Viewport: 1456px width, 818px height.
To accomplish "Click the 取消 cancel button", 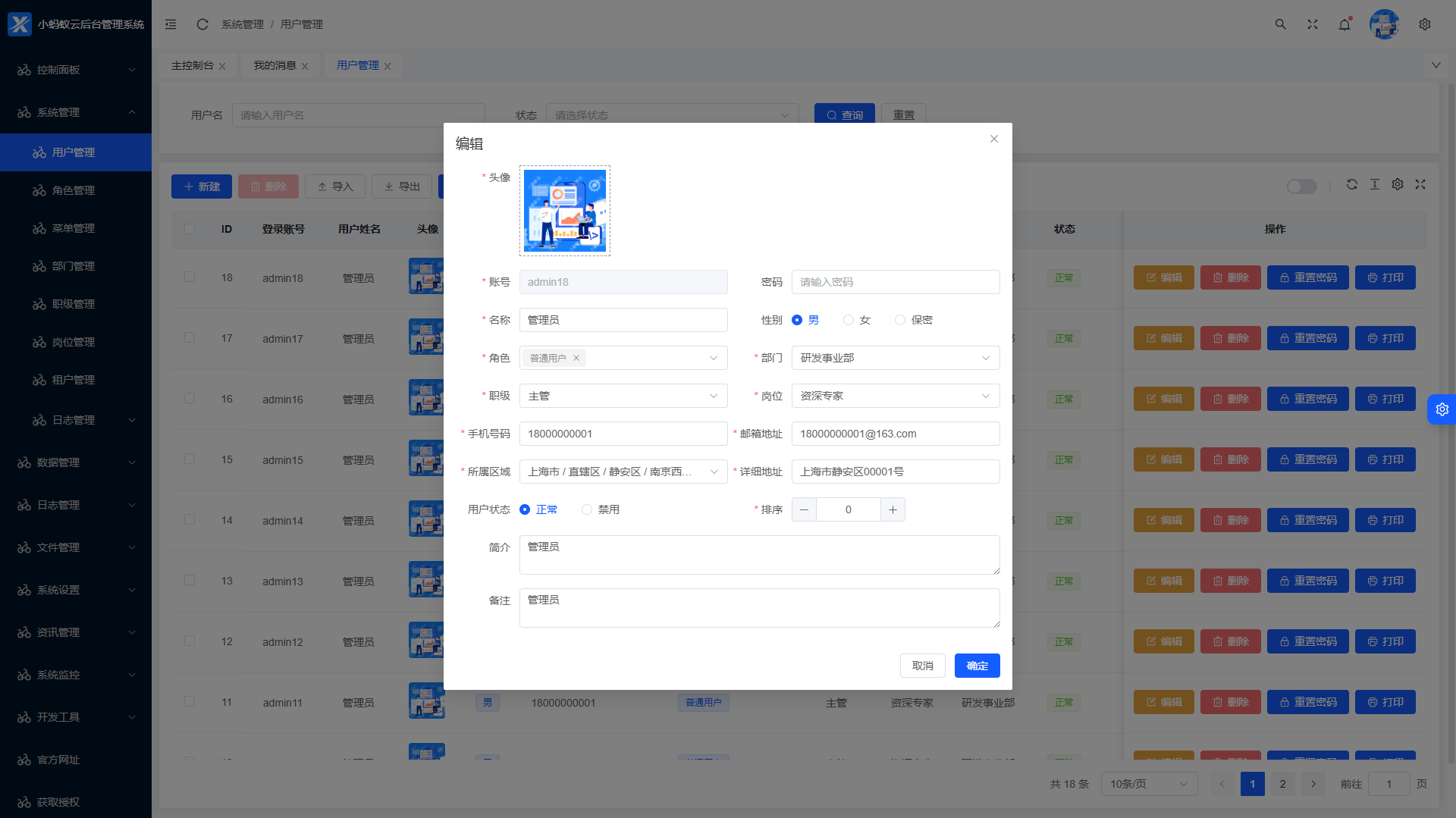I will pos(923,666).
